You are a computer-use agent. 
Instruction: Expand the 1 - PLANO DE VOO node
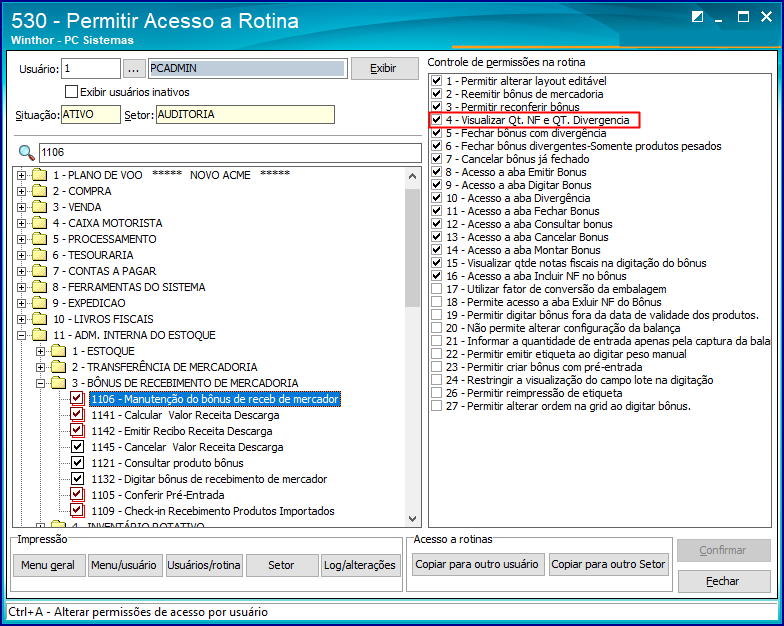[22, 175]
